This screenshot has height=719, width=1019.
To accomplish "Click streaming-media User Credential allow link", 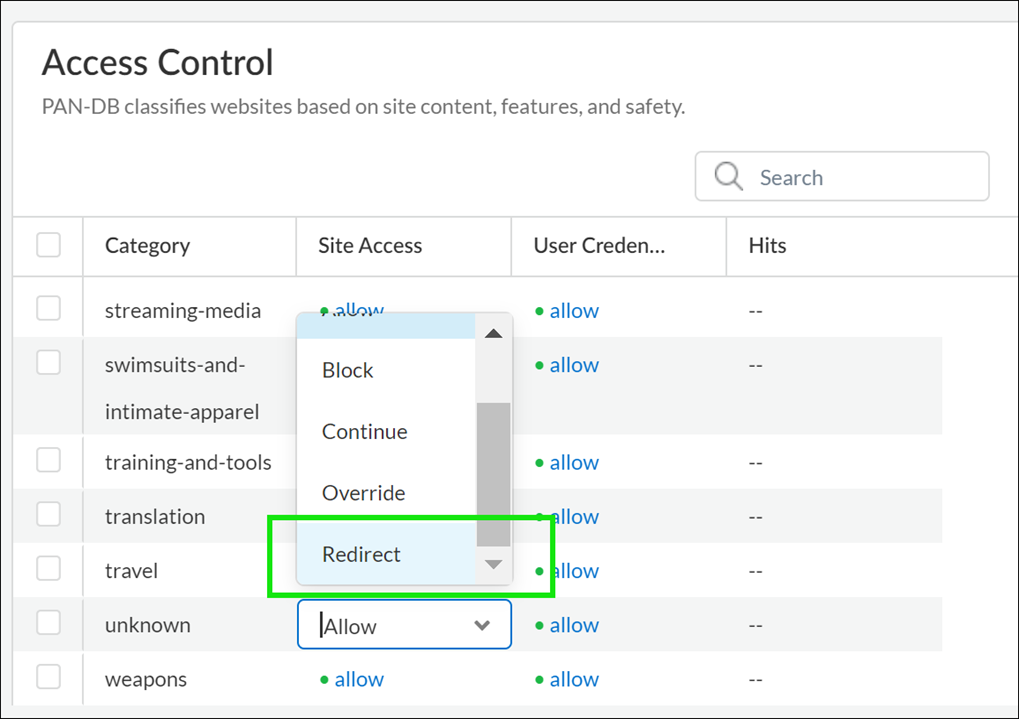I will click(x=574, y=311).
